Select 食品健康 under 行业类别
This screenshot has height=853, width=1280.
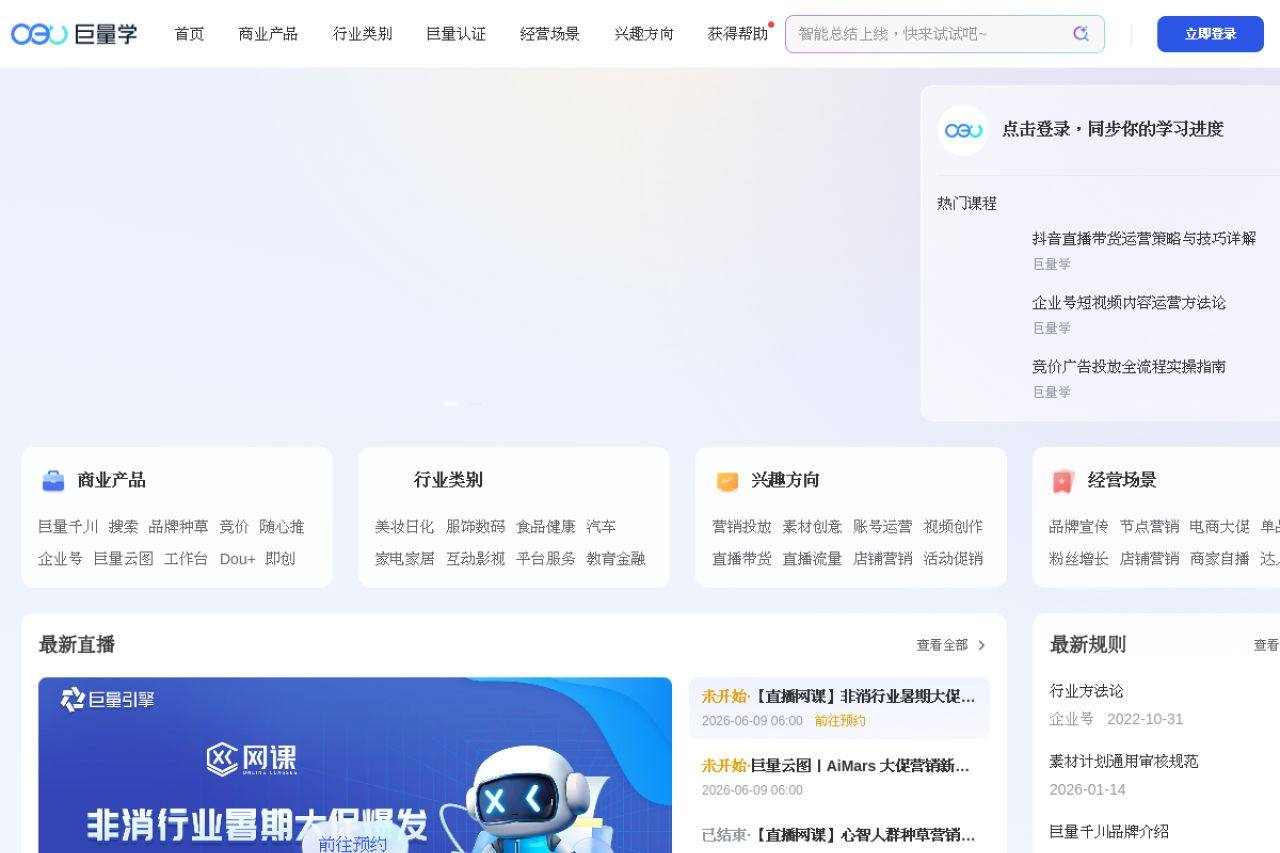tap(546, 527)
